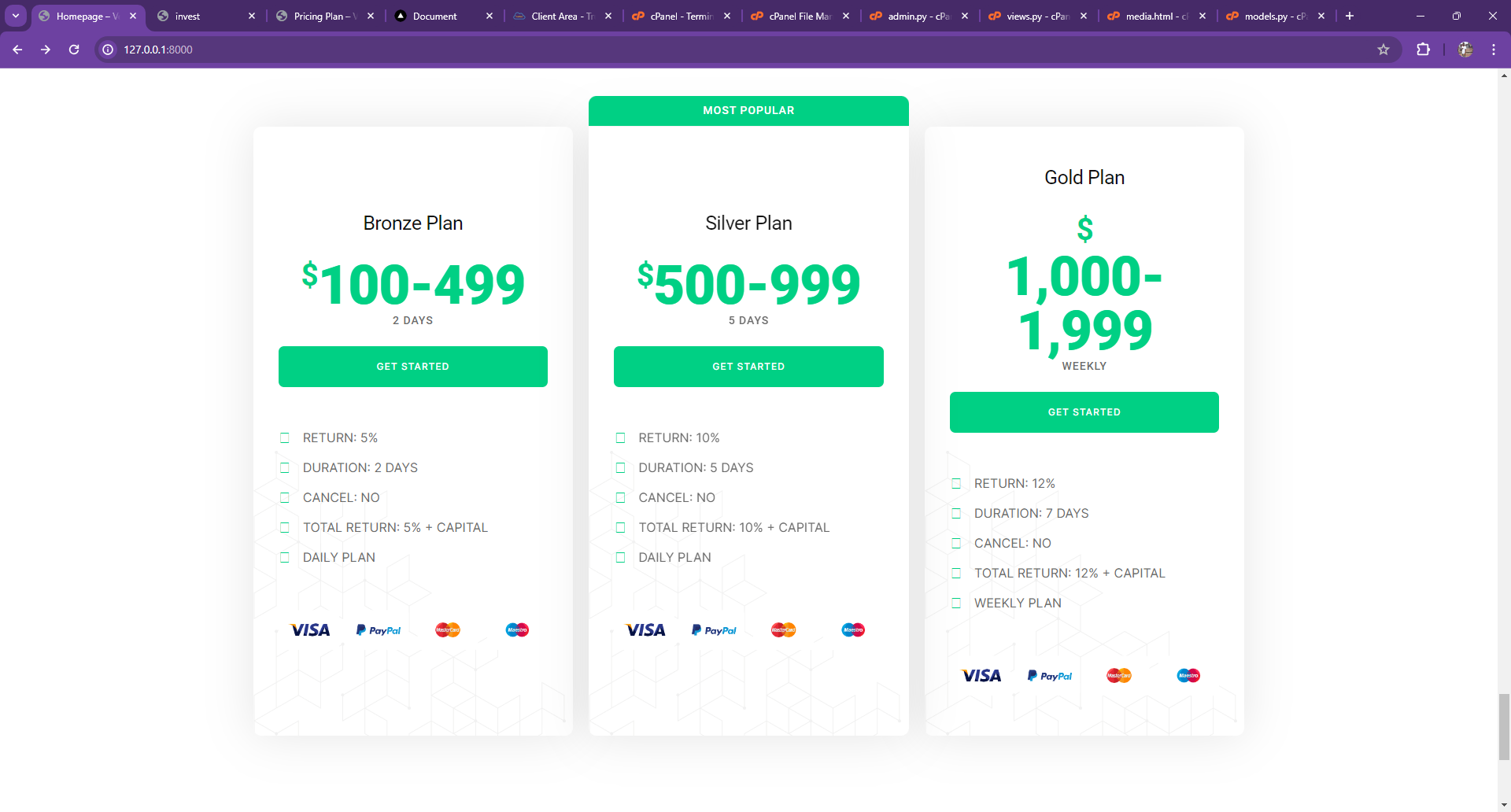Click the PayPal logo in Silver Plan
1511x812 pixels.
[714, 630]
